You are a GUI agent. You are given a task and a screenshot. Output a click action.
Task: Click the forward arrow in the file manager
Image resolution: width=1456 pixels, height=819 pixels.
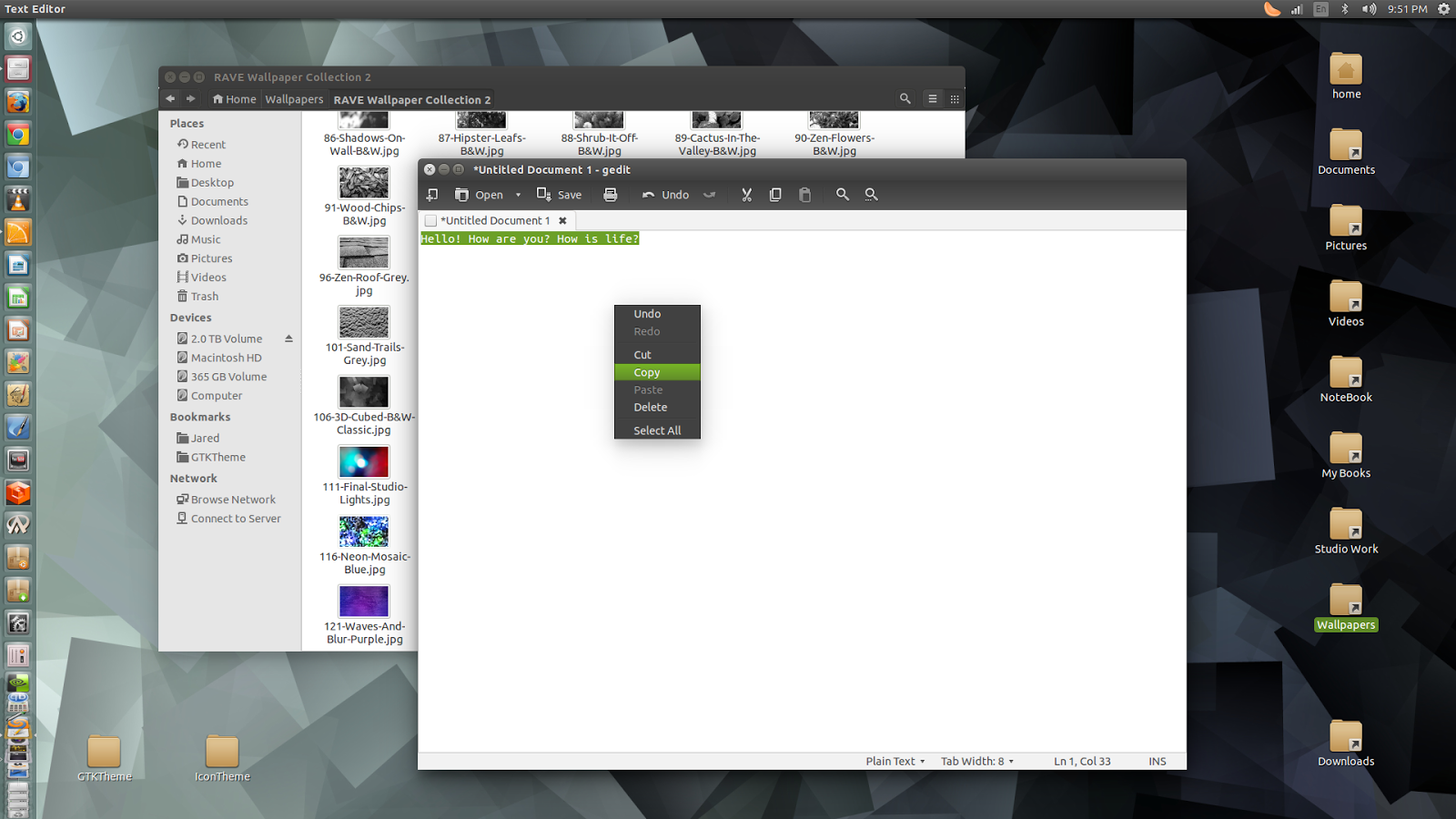(x=190, y=98)
